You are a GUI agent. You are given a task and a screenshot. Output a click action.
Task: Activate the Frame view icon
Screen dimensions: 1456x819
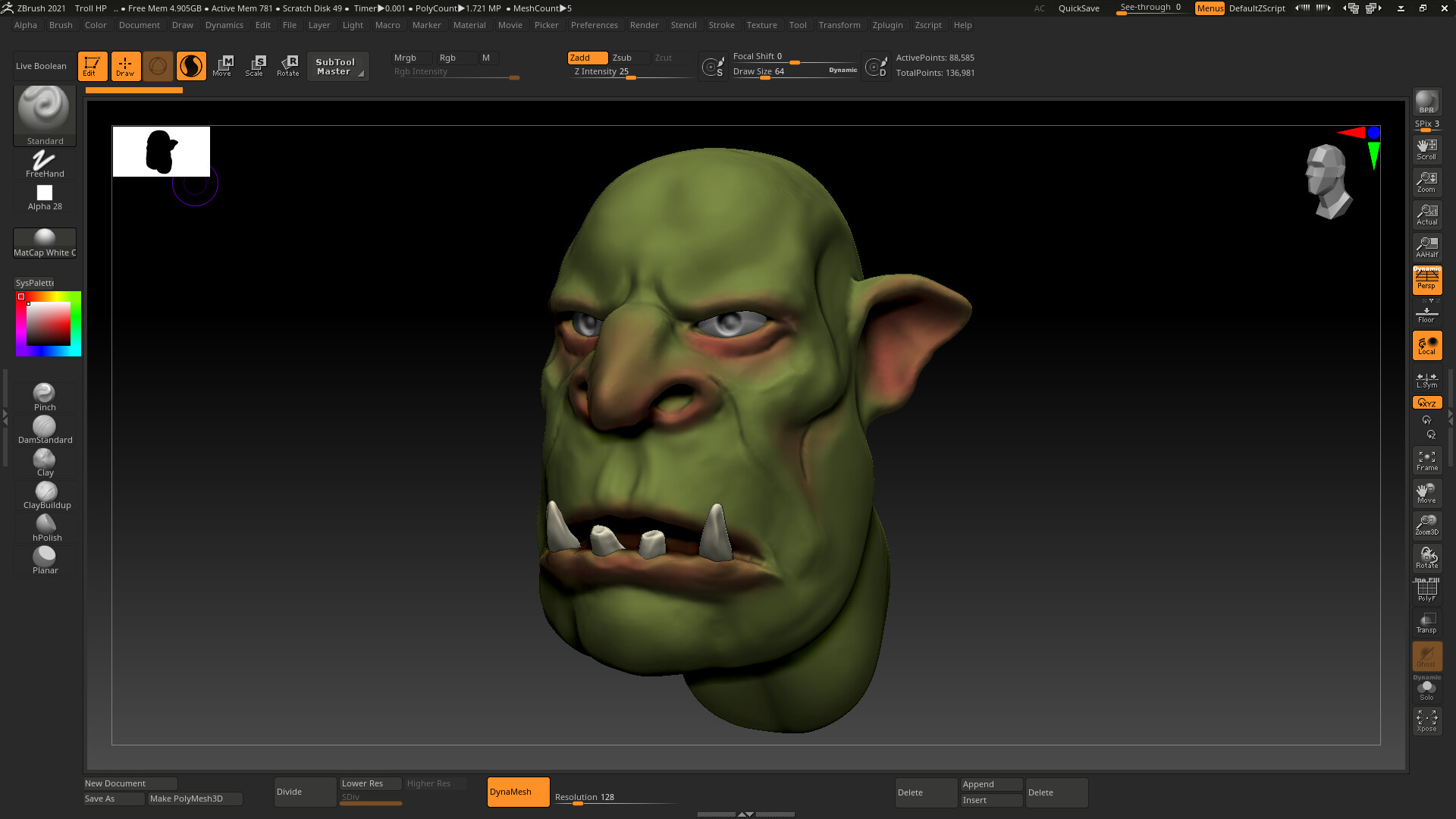click(x=1427, y=459)
